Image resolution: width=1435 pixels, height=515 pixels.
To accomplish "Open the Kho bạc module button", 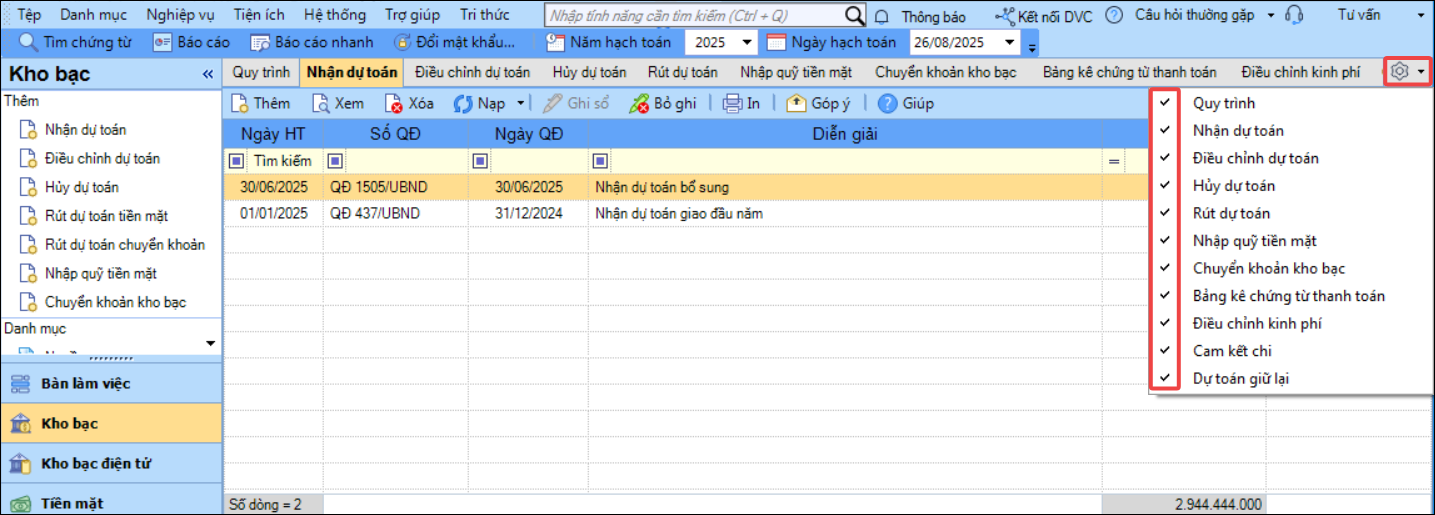I will click(111, 423).
